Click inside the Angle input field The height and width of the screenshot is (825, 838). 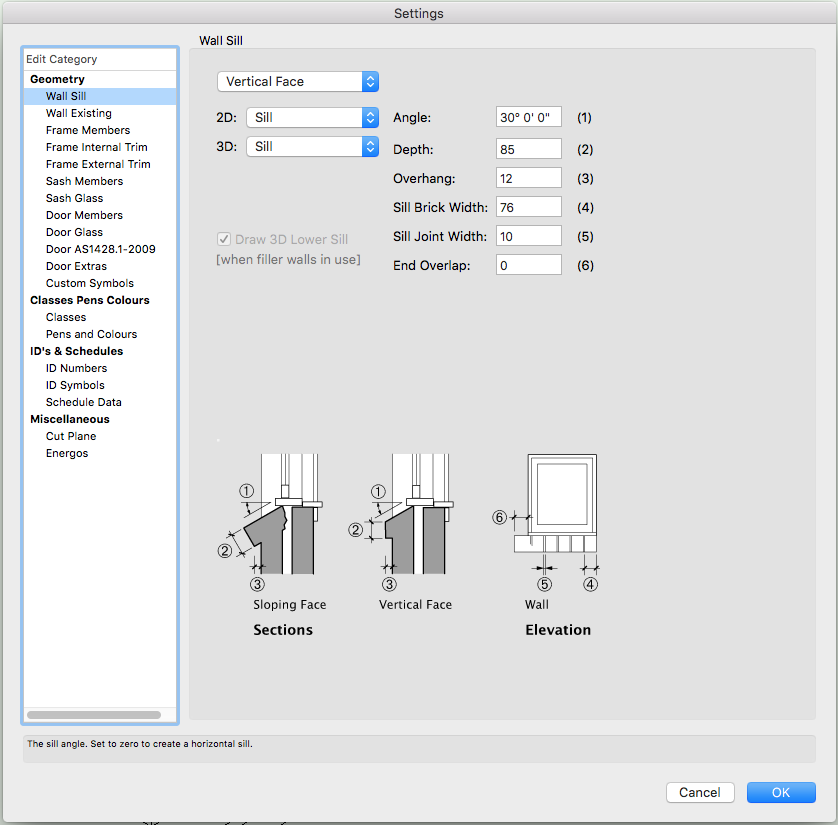pos(528,116)
